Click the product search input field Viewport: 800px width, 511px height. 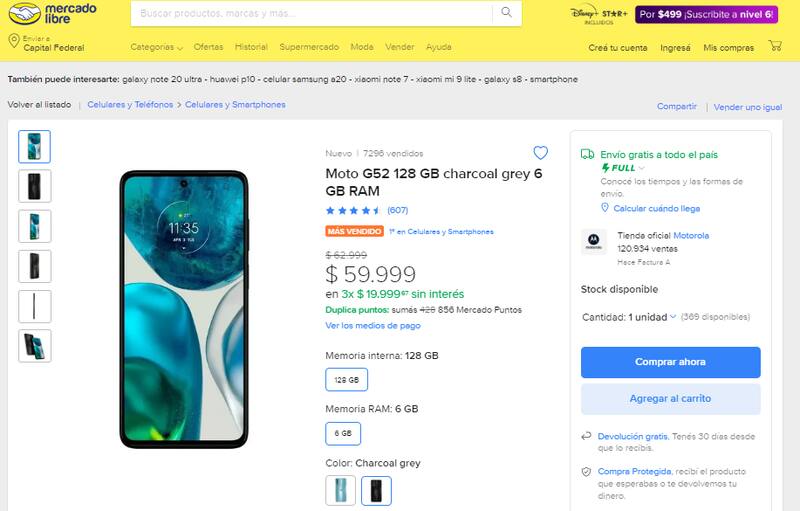point(310,14)
